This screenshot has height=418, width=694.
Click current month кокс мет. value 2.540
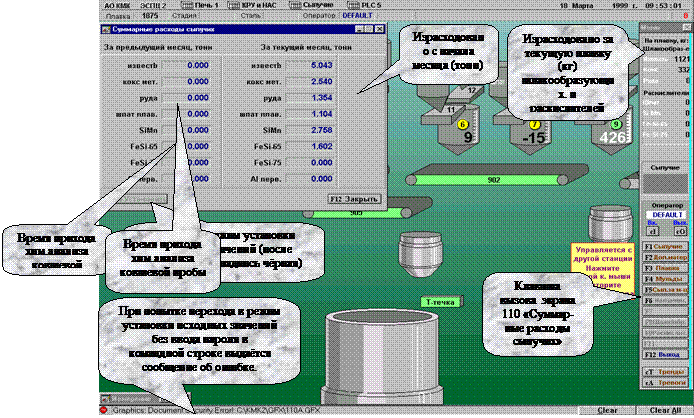310,81
